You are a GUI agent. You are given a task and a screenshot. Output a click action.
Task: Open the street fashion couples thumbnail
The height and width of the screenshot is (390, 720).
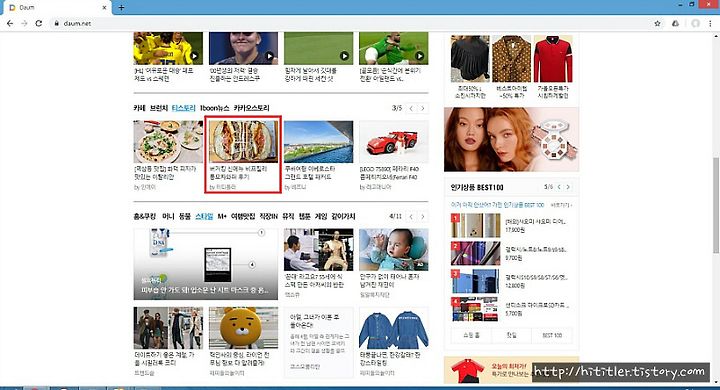[x=168, y=328]
